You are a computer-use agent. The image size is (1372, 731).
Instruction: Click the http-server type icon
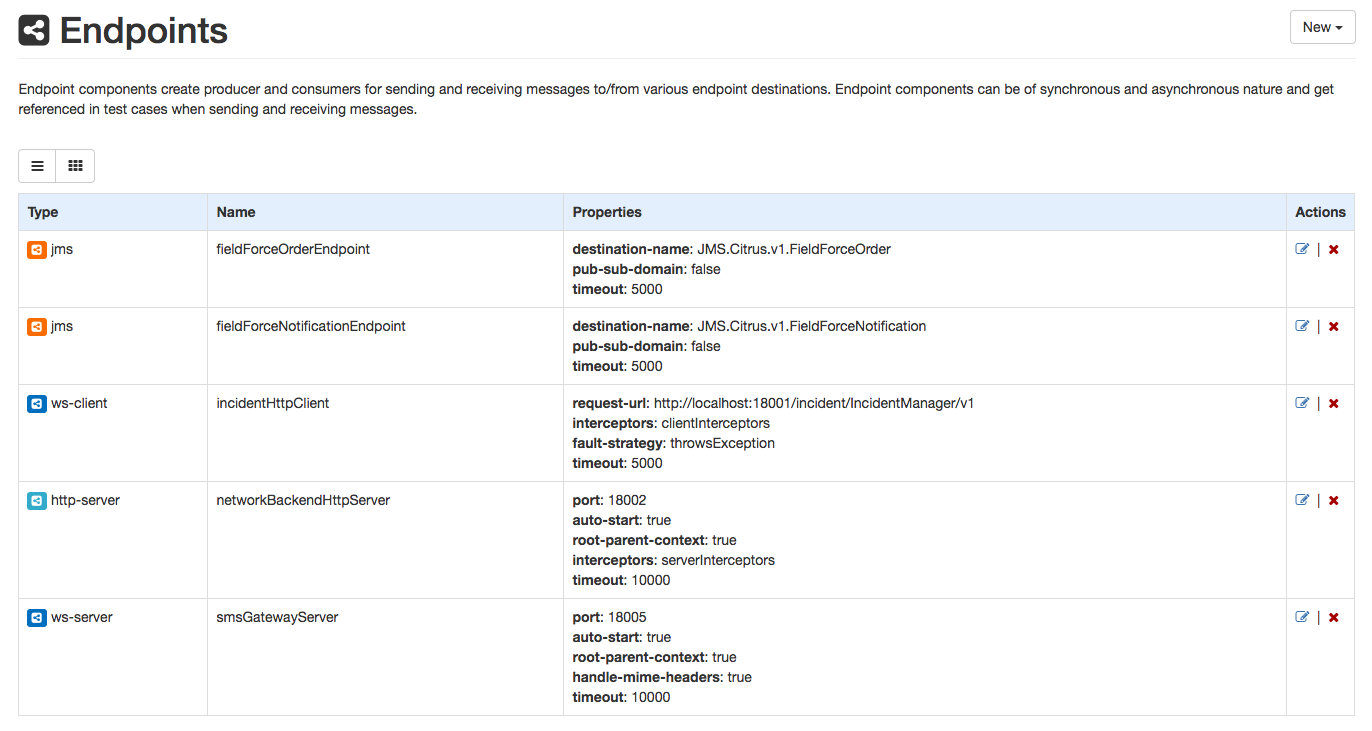click(36, 501)
